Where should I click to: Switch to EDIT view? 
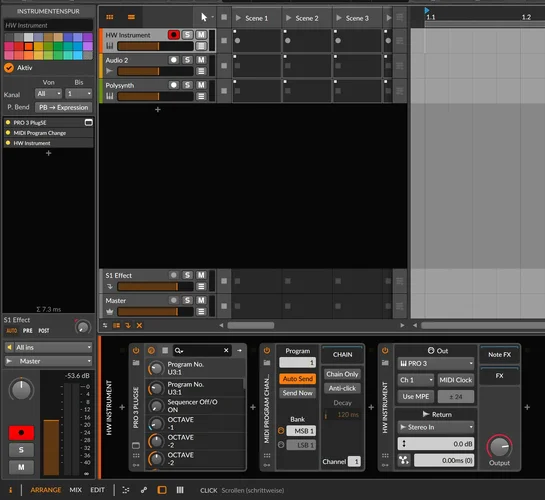tap(97, 490)
